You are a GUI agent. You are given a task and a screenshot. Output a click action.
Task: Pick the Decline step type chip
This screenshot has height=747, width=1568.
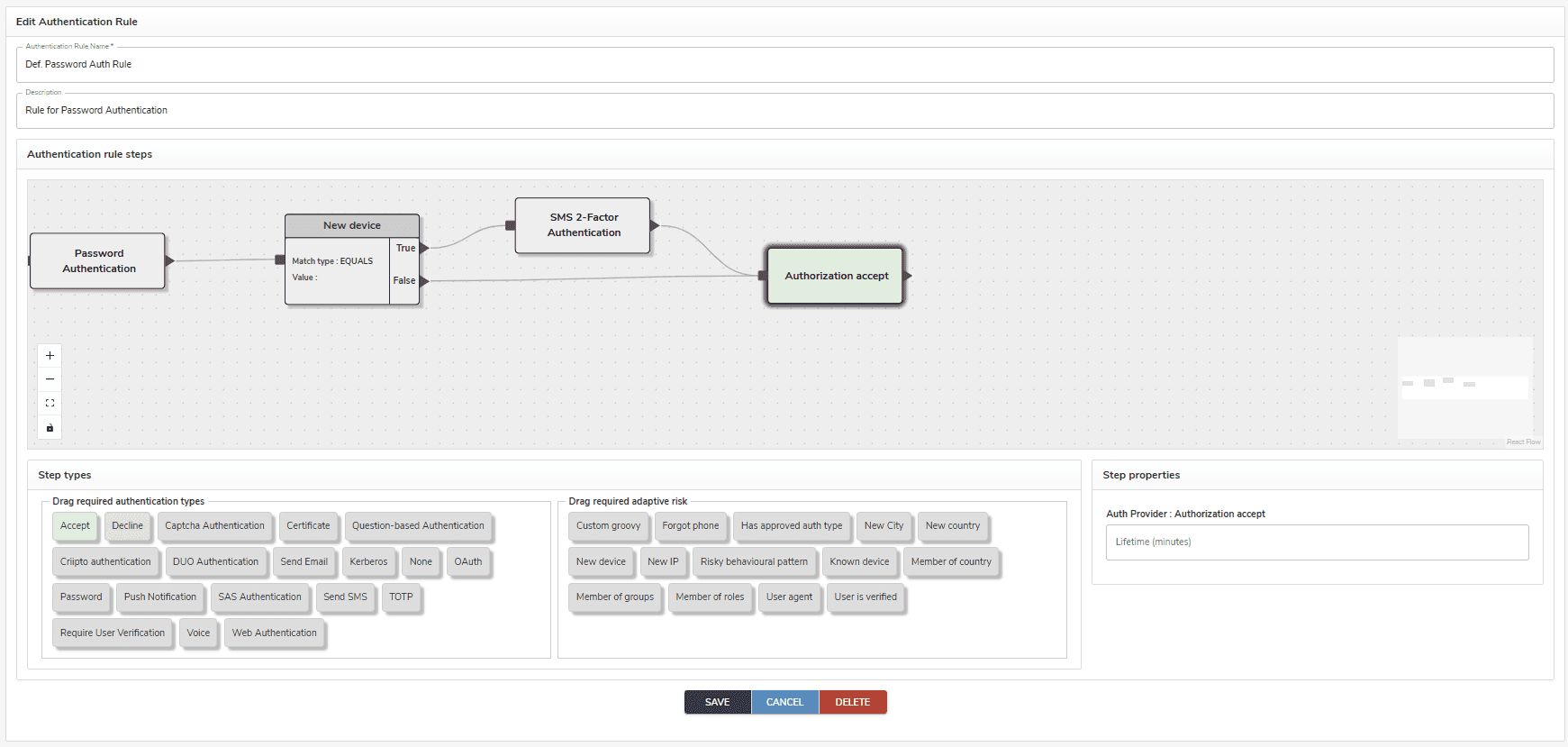[x=127, y=526]
